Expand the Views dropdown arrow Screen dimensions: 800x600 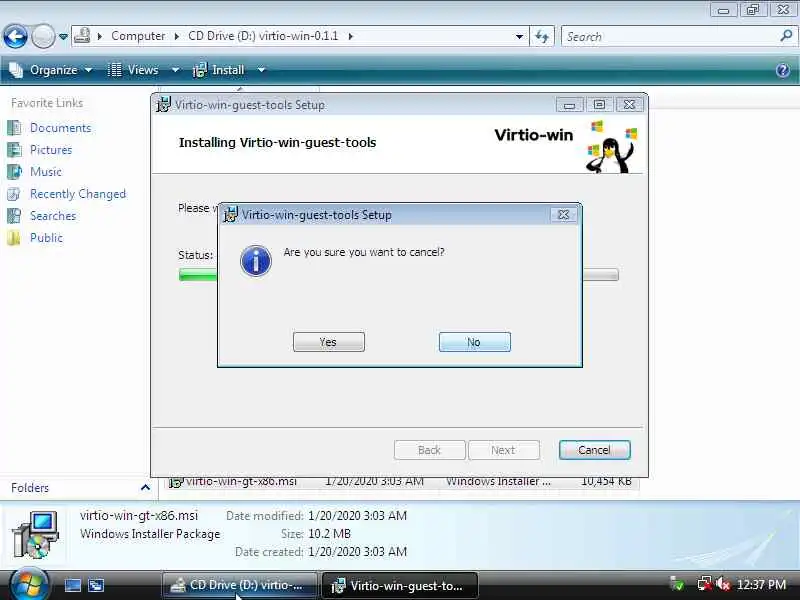tap(175, 70)
